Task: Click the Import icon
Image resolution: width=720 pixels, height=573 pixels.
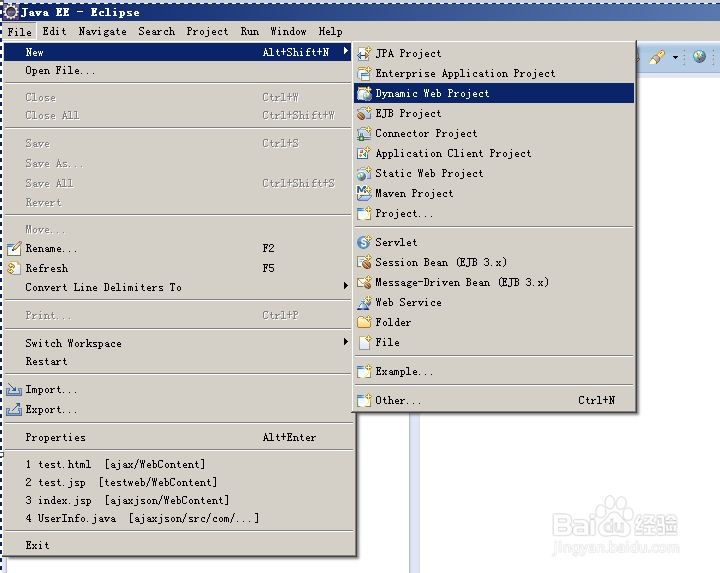Action: point(14,390)
